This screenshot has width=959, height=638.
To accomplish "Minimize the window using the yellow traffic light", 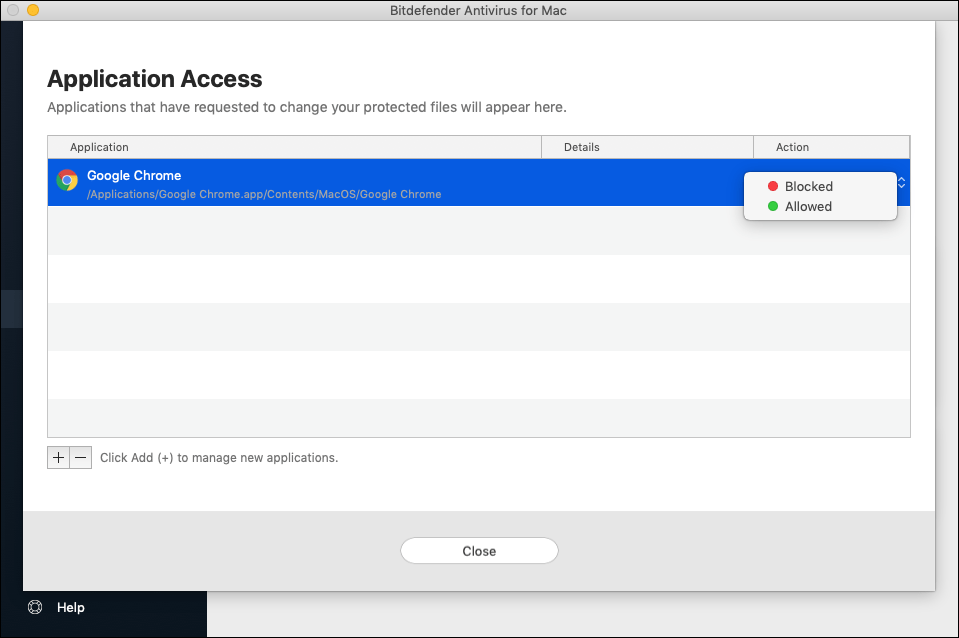I will pos(32,10).
